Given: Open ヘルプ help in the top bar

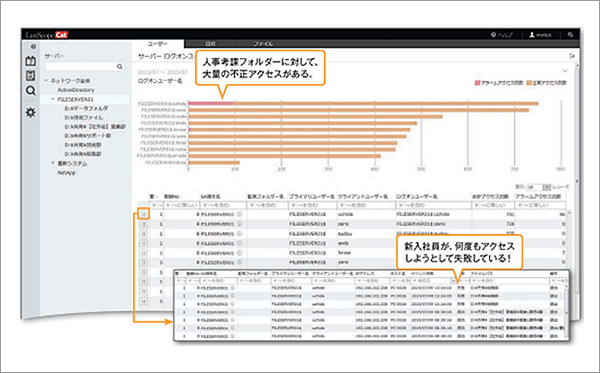Looking at the screenshot, I should click(x=502, y=35).
